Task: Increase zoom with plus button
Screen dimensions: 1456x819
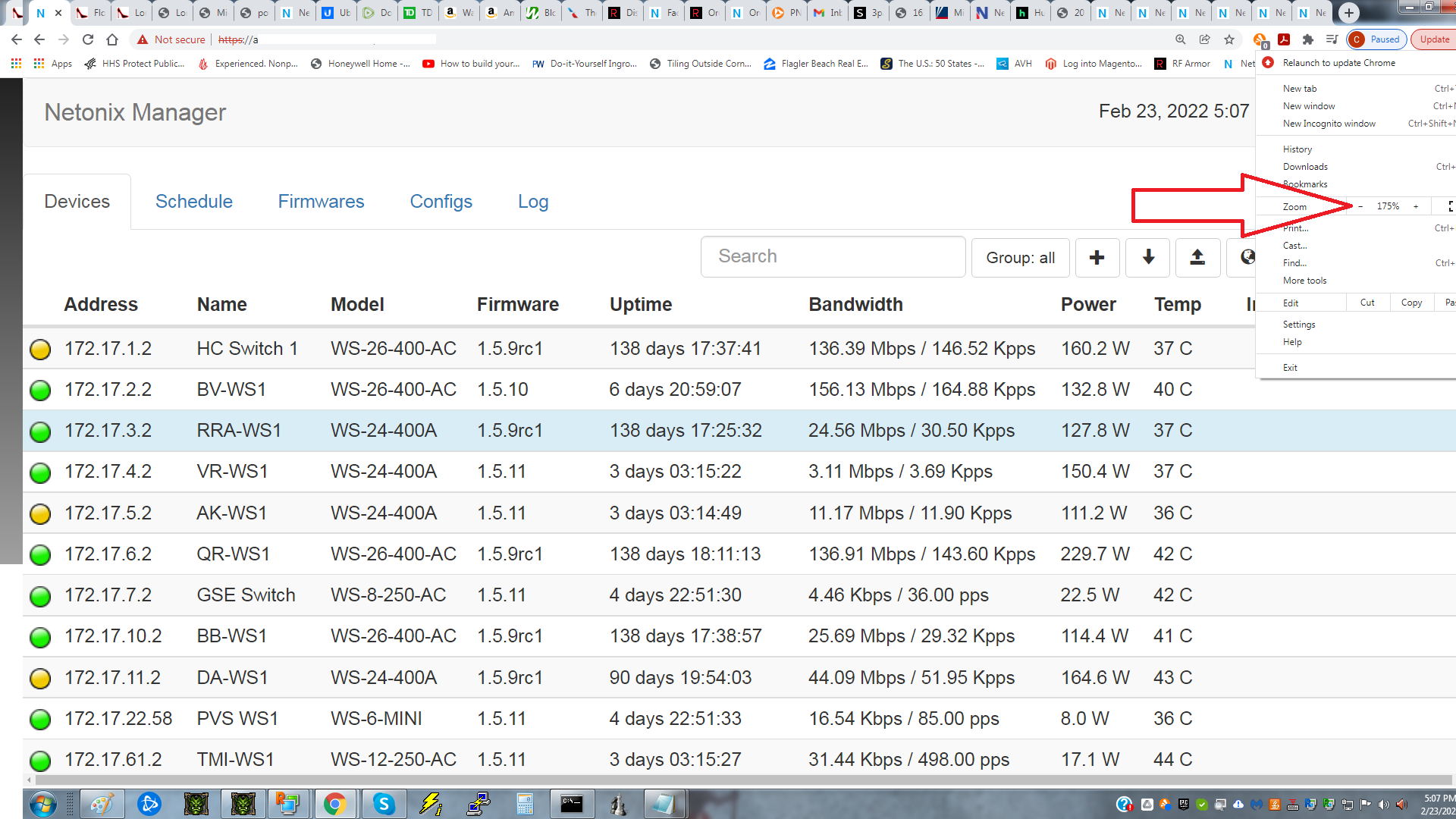Action: coord(1416,206)
